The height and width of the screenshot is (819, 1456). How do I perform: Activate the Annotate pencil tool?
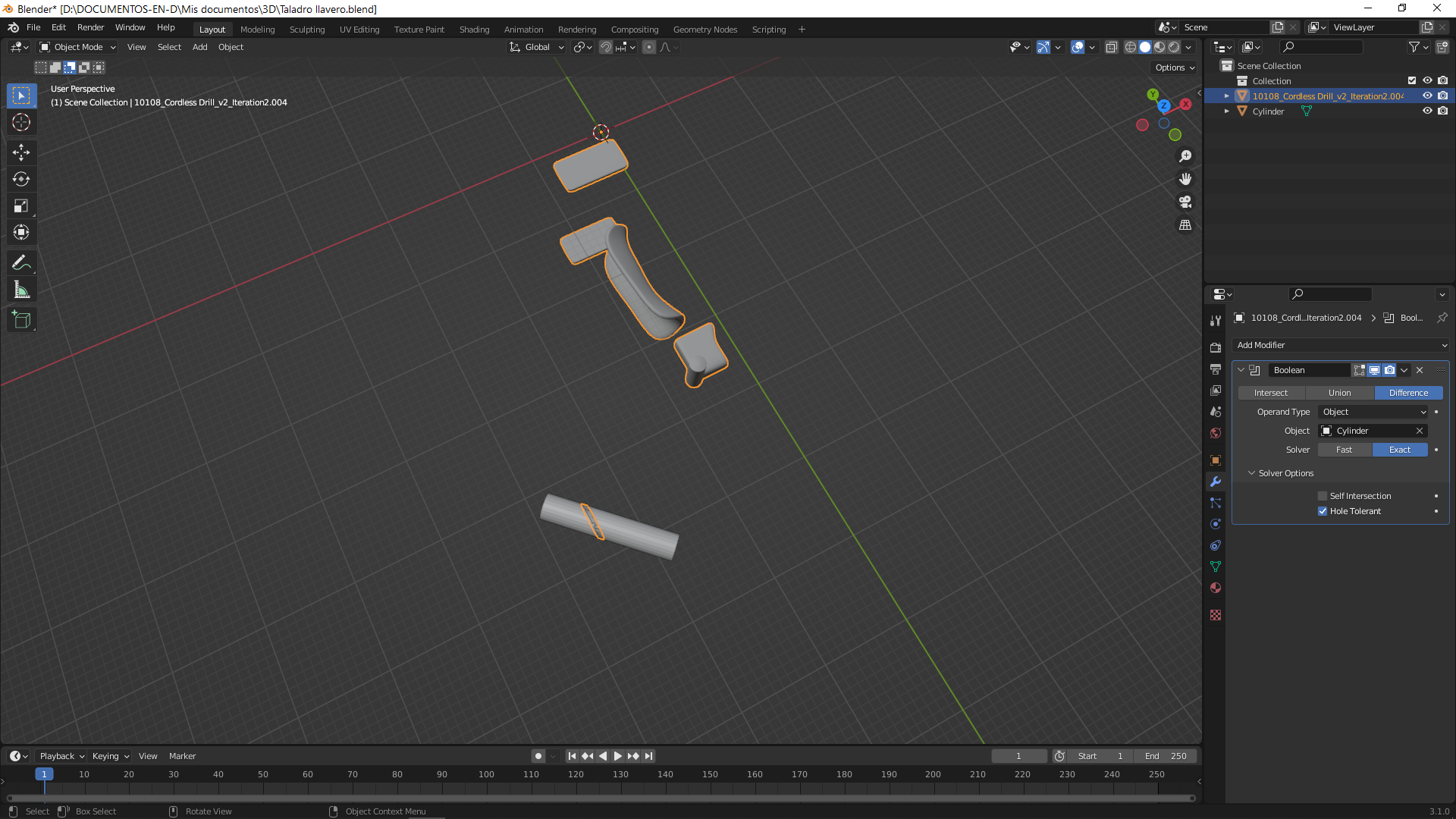(x=21, y=263)
